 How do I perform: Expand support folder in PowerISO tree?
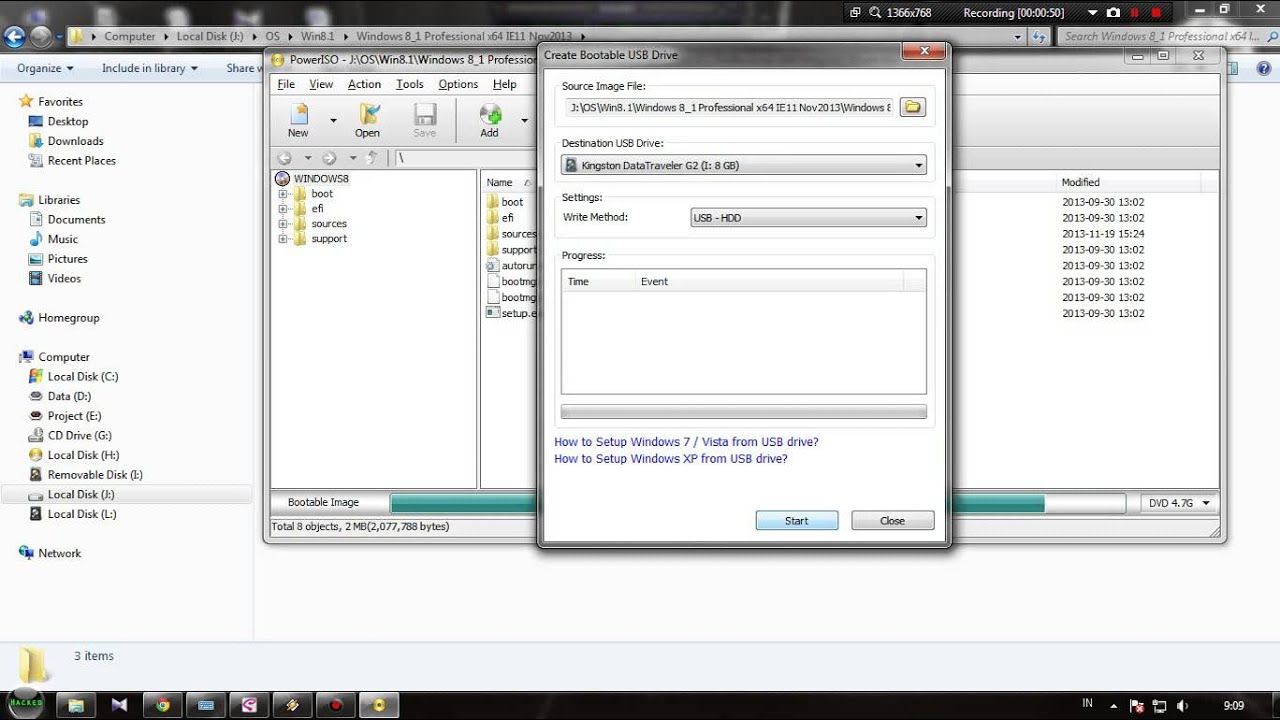click(284, 239)
